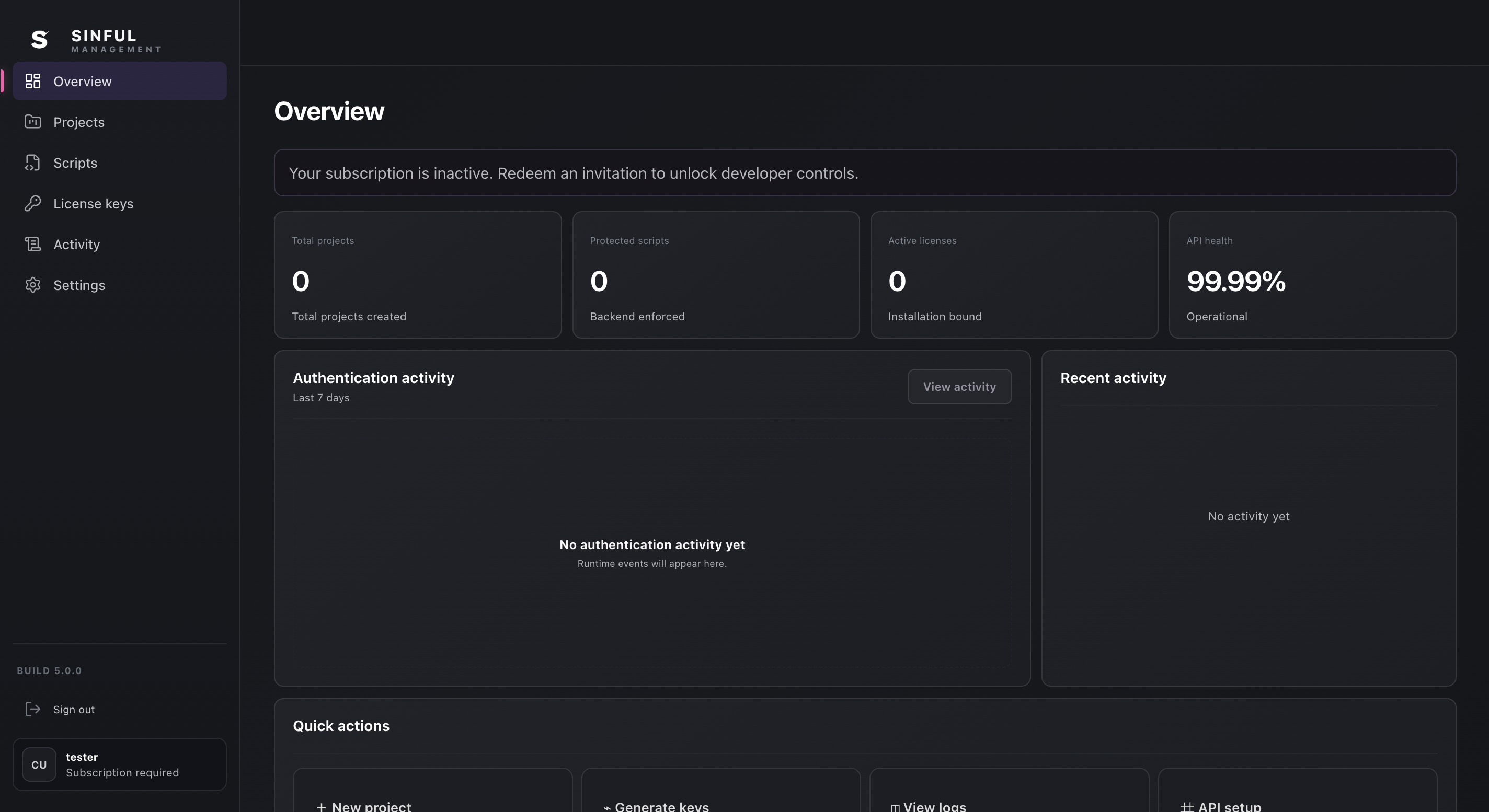Image resolution: width=1489 pixels, height=812 pixels.
Task: Navigate to License keys
Action: (x=120, y=203)
